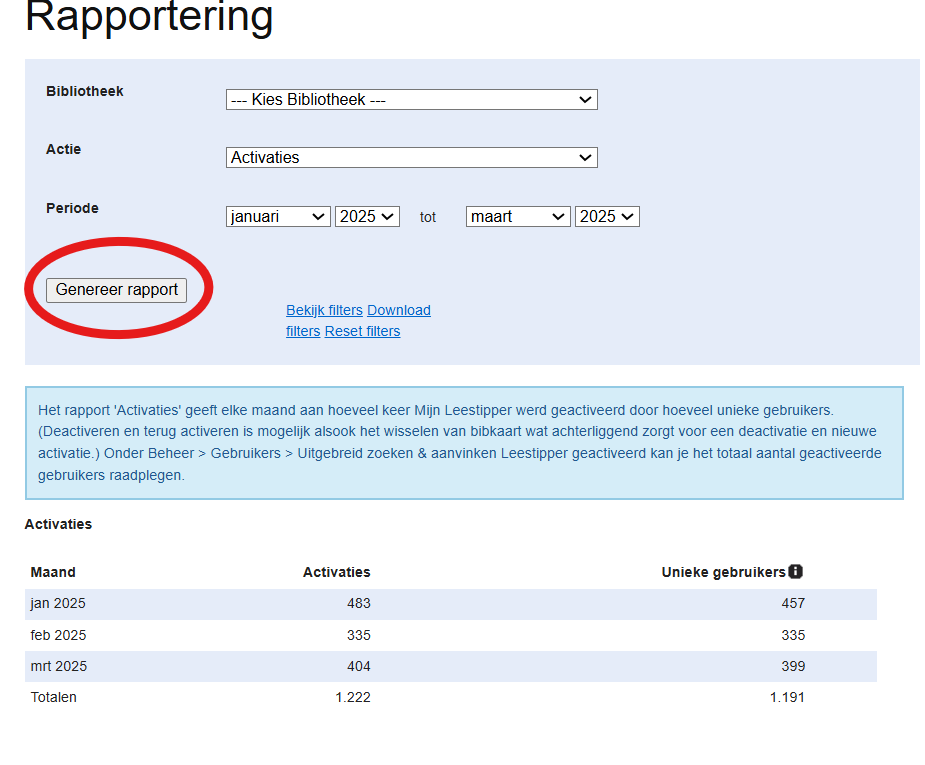Click the Maand column header
Screen dimensions: 925x765
[x=53, y=573]
